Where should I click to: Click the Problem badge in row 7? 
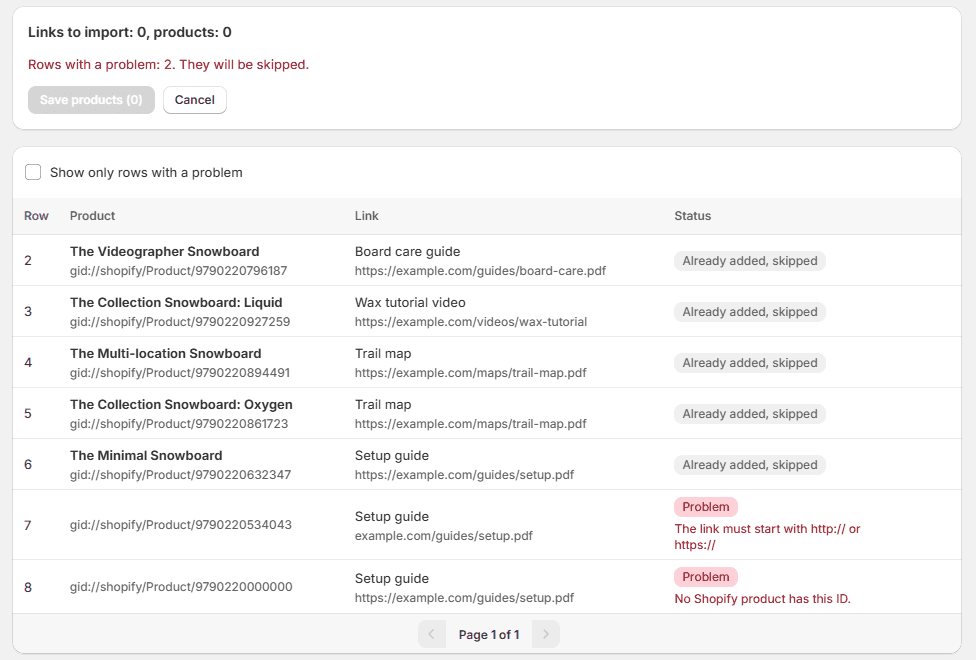pos(706,507)
